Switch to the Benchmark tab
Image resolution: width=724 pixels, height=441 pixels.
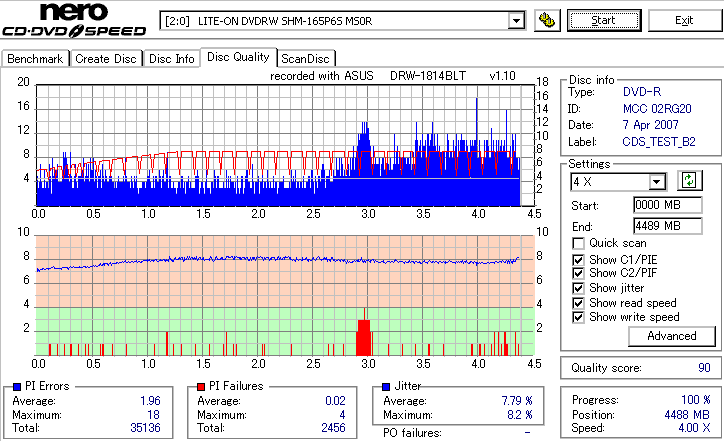tap(35, 59)
